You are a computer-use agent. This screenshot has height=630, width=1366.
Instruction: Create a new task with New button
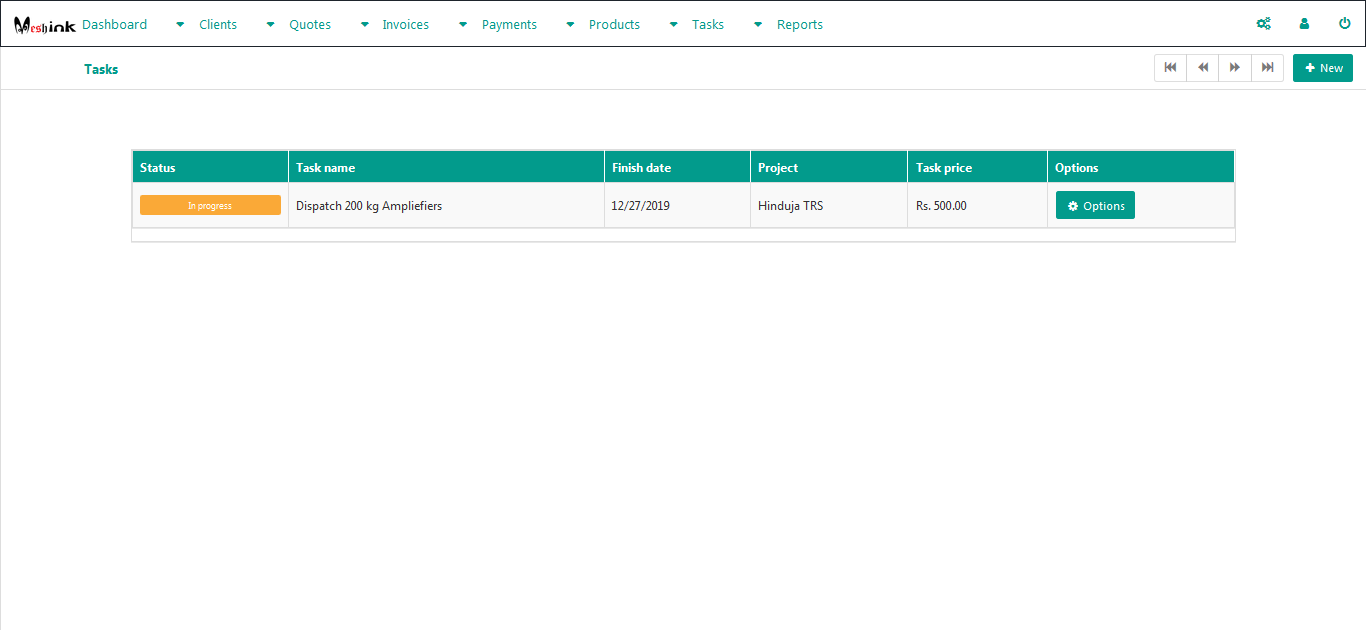coord(1322,68)
